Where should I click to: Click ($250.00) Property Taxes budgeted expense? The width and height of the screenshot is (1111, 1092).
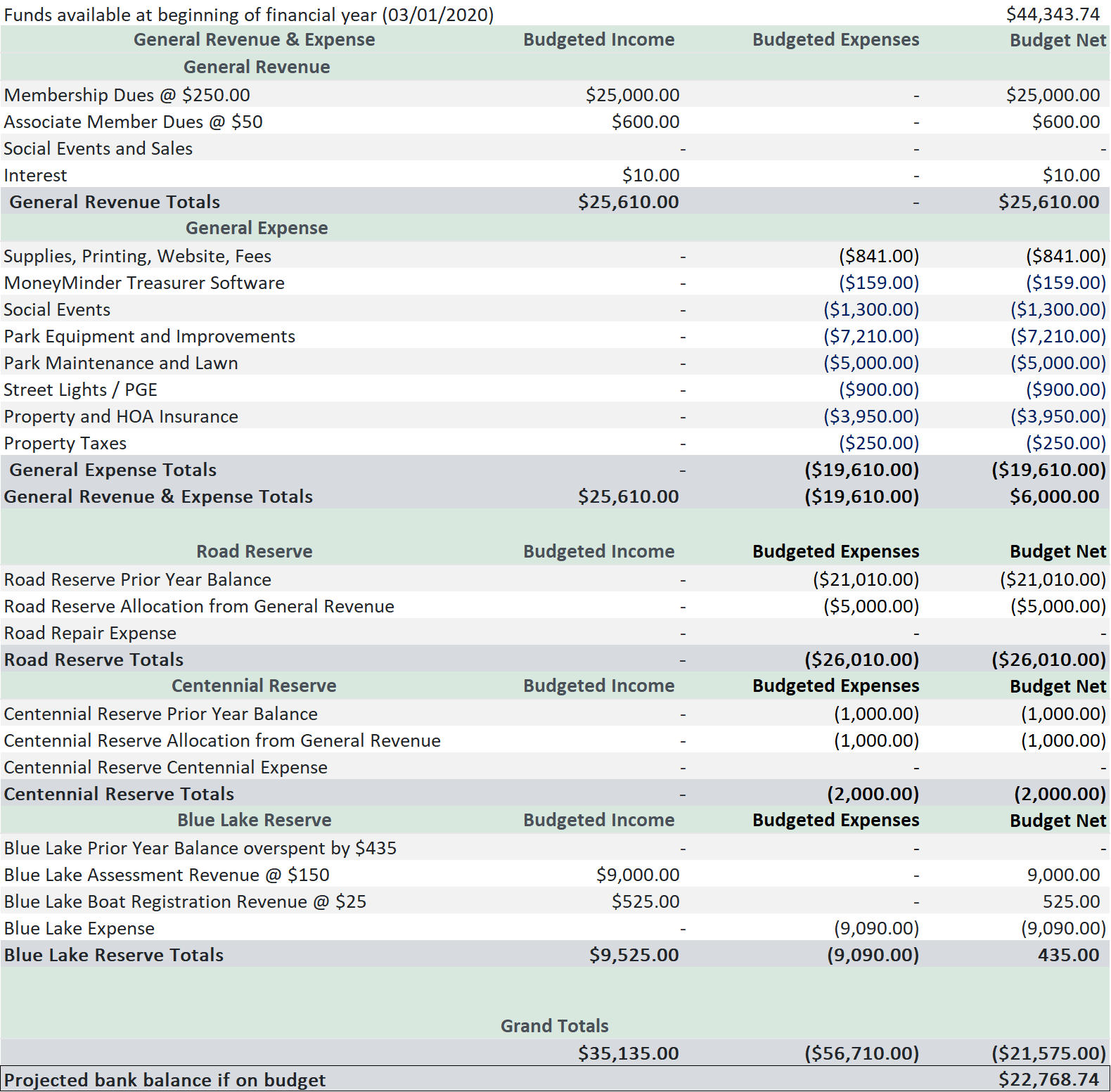click(878, 443)
